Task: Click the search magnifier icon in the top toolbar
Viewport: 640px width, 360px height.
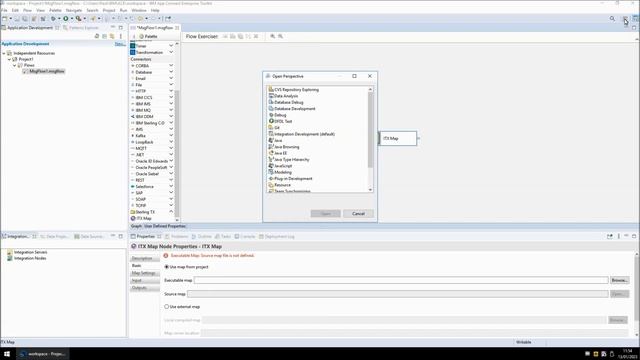Action: [612, 18]
